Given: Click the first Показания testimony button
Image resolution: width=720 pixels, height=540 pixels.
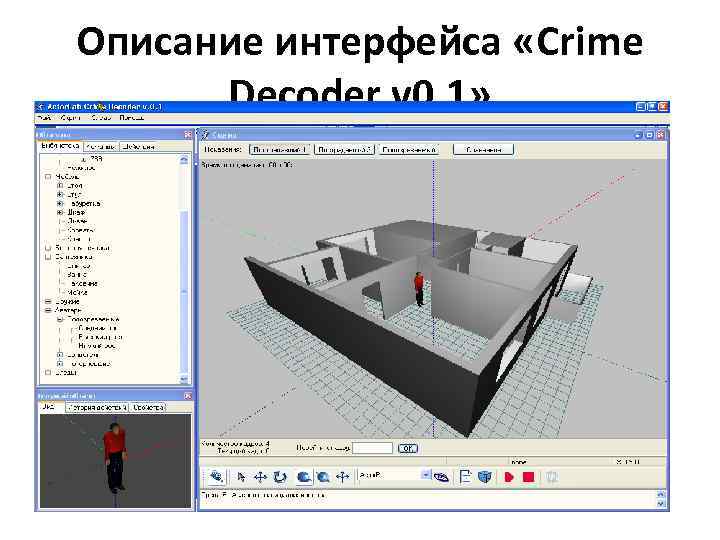Looking at the screenshot, I should click(280, 150).
